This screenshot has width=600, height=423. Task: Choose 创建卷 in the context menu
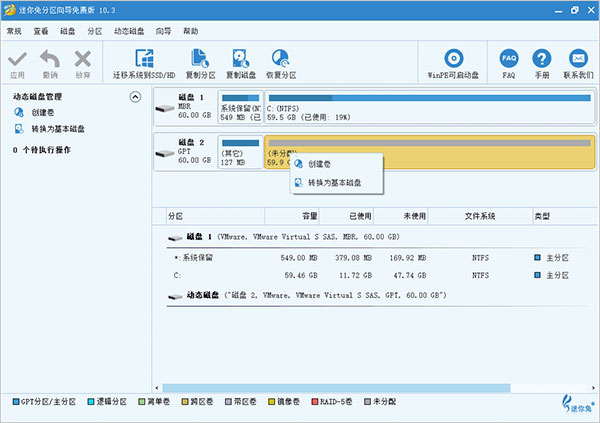337,164
